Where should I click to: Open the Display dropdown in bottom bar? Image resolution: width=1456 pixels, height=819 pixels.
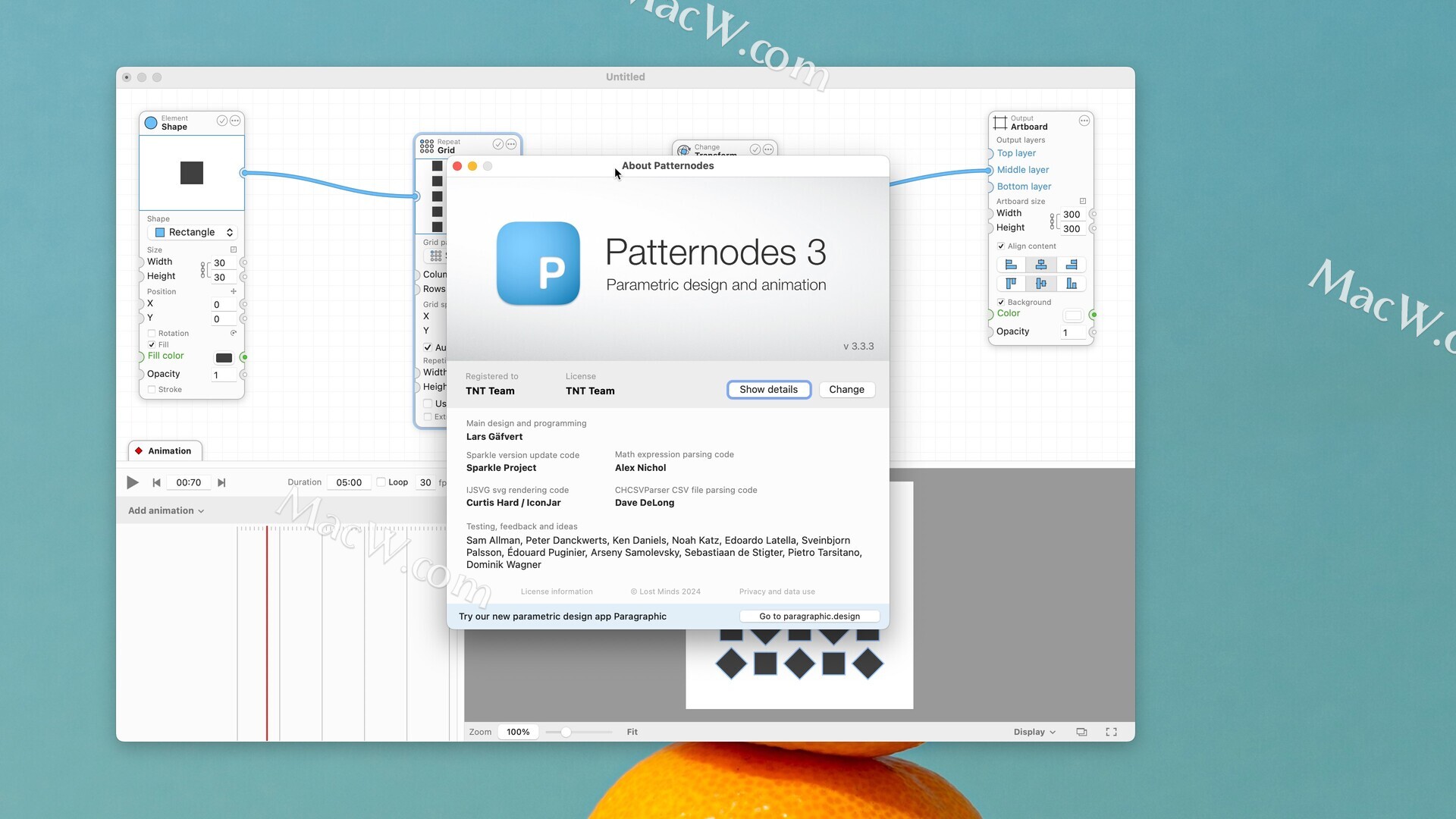click(x=1034, y=732)
